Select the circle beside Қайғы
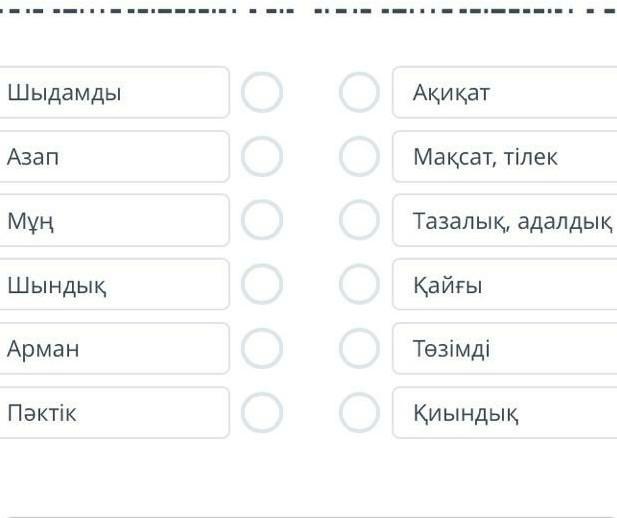Screen dimensions: 617x518 (360, 285)
